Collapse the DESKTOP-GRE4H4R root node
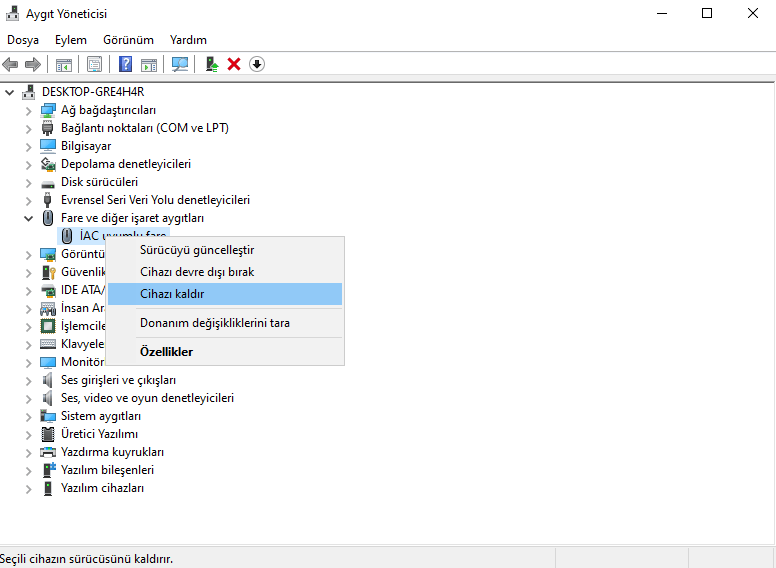This screenshot has height=568, width=776. pos(9,92)
